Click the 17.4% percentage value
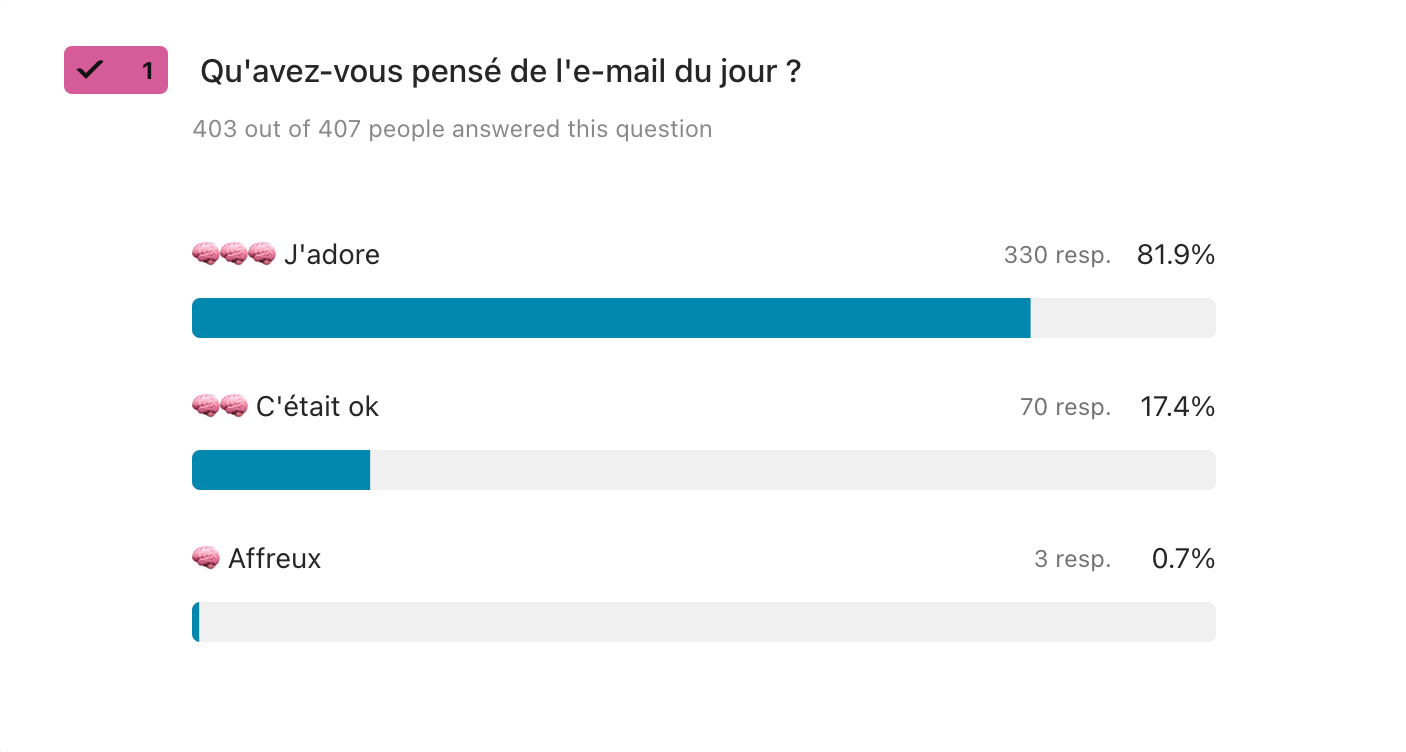The height and width of the screenshot is (752, 1406). (x=1177, y=407)
